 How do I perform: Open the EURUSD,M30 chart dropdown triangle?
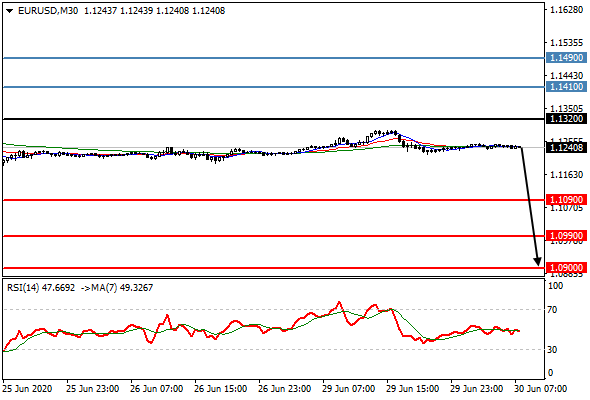(10, 11)
